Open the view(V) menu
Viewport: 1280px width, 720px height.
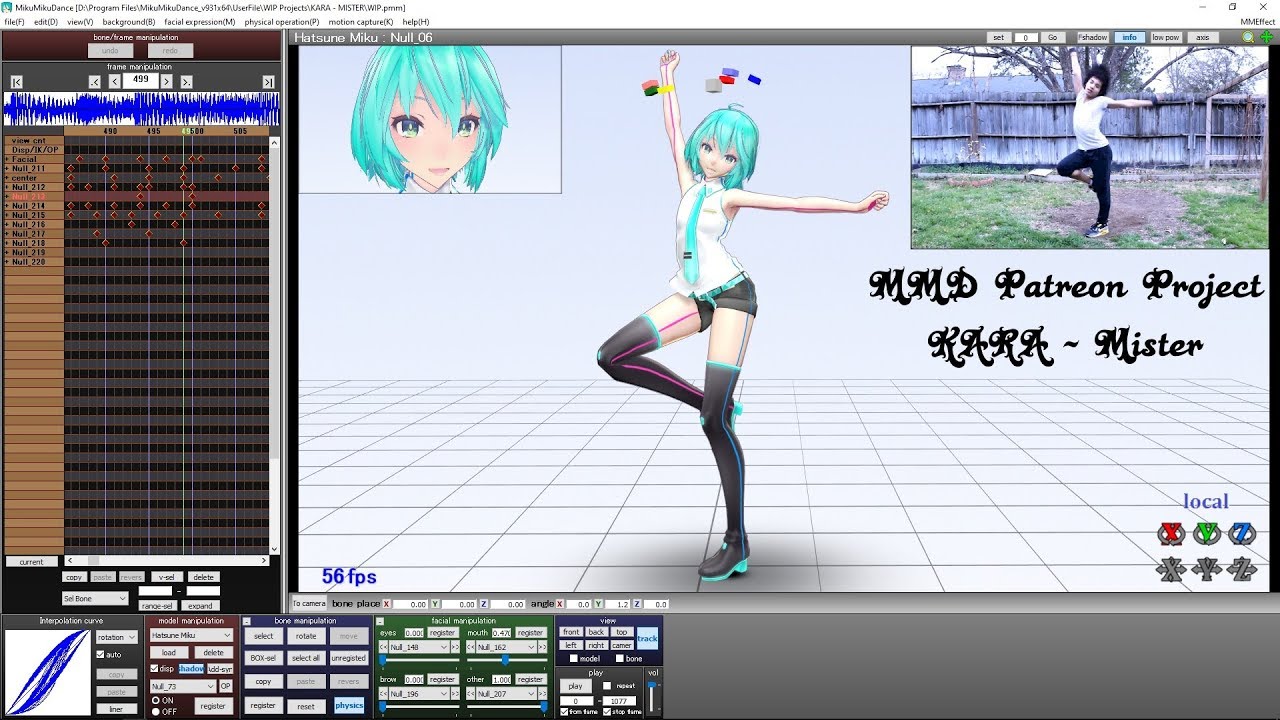click(x=80, y=21)
